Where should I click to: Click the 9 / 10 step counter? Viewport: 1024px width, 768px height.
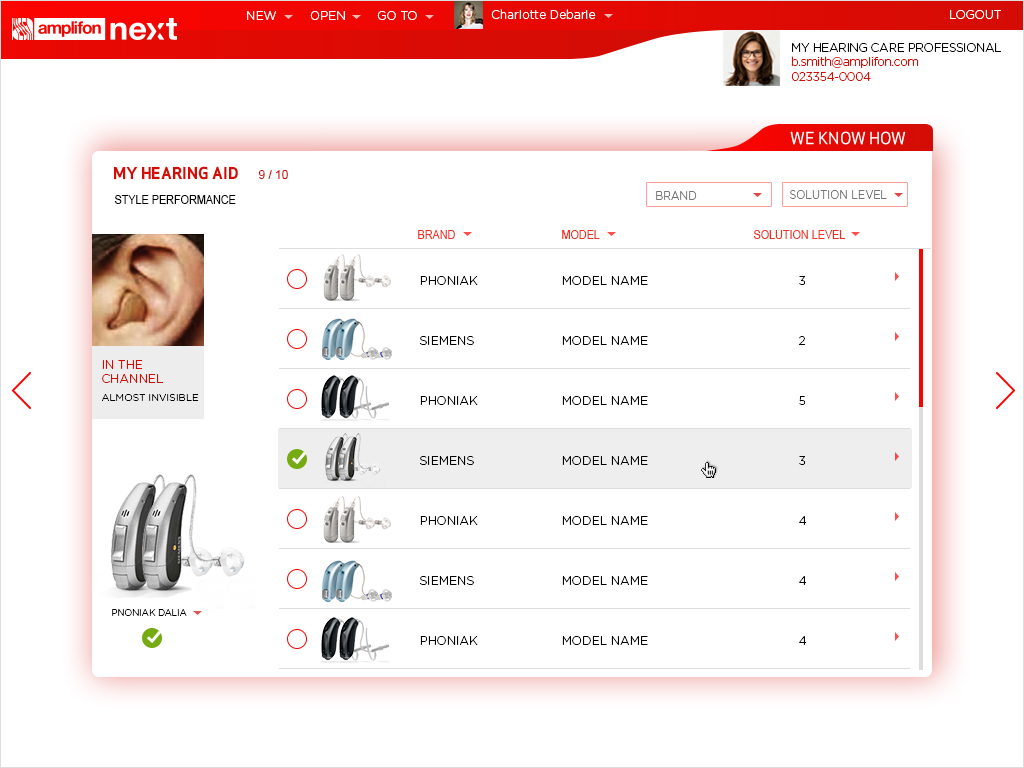coord(273,174)
